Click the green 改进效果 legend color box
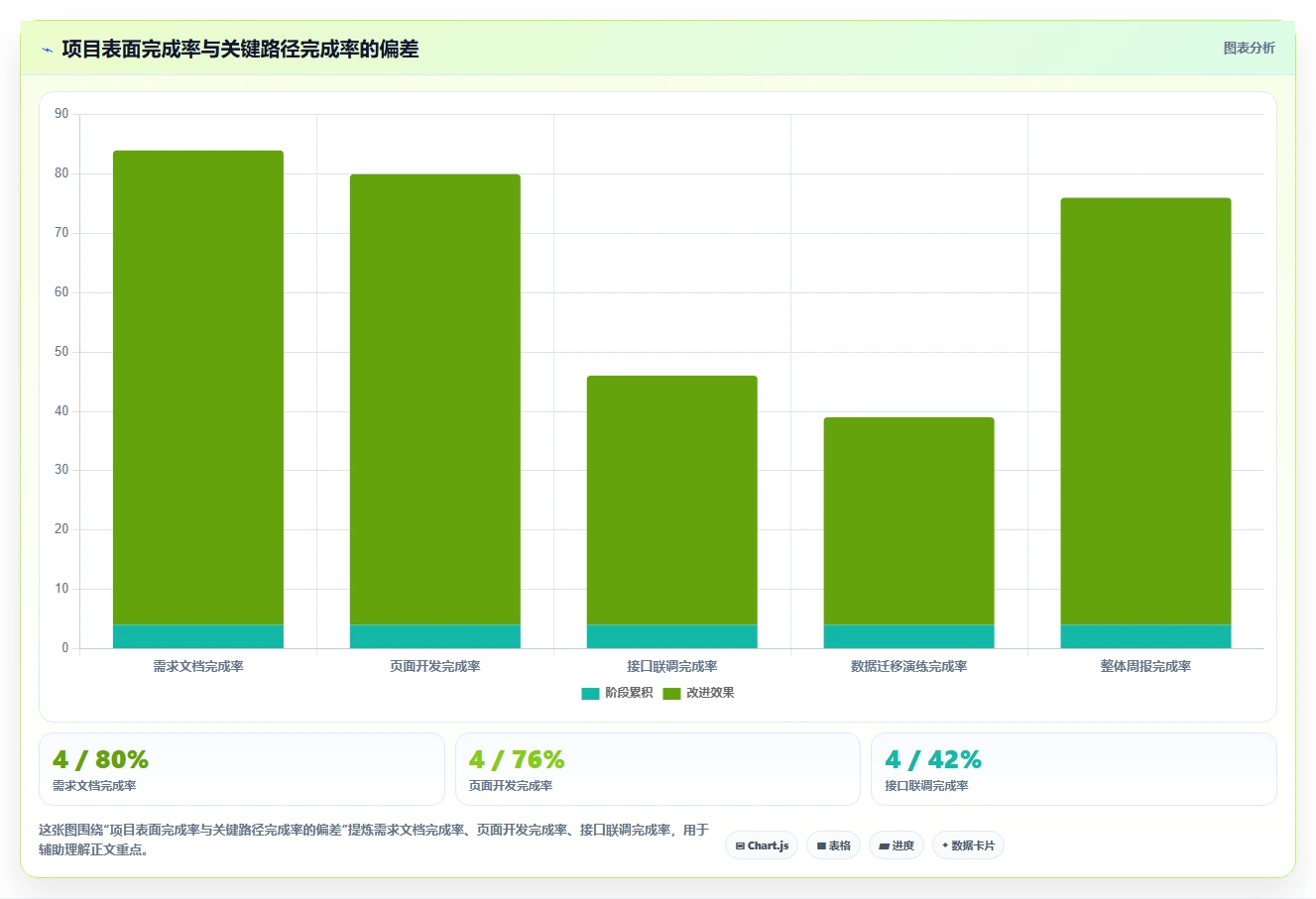 pos(671,694)
